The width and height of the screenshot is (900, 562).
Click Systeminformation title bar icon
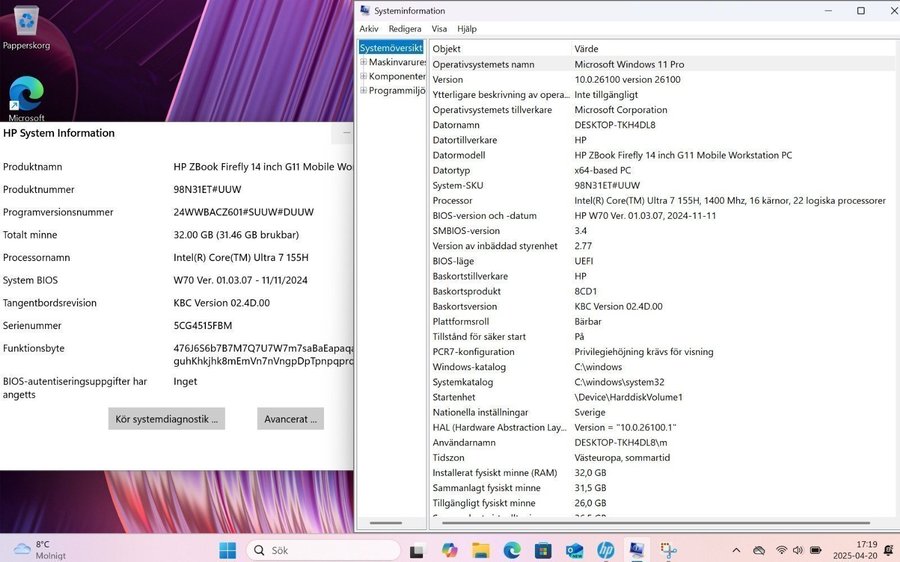tap(364, 10)
